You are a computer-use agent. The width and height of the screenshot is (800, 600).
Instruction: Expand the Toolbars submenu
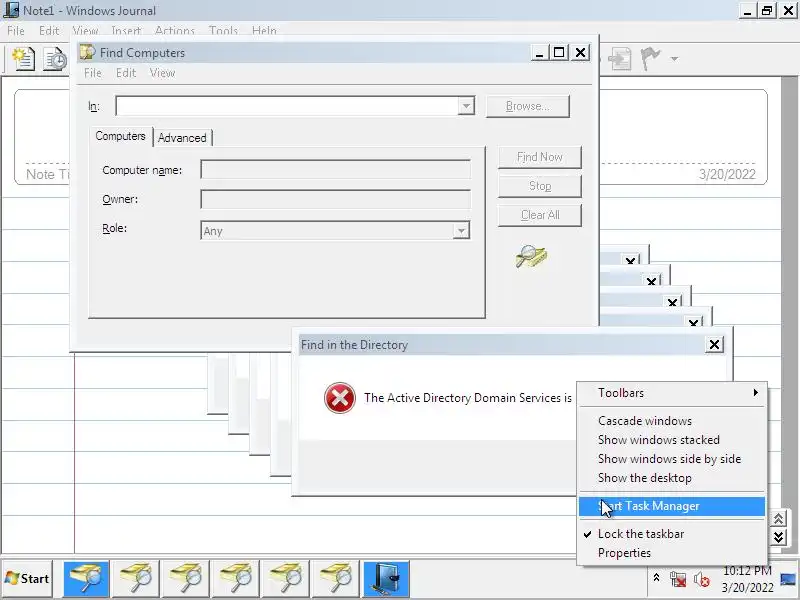pos(672,393)
